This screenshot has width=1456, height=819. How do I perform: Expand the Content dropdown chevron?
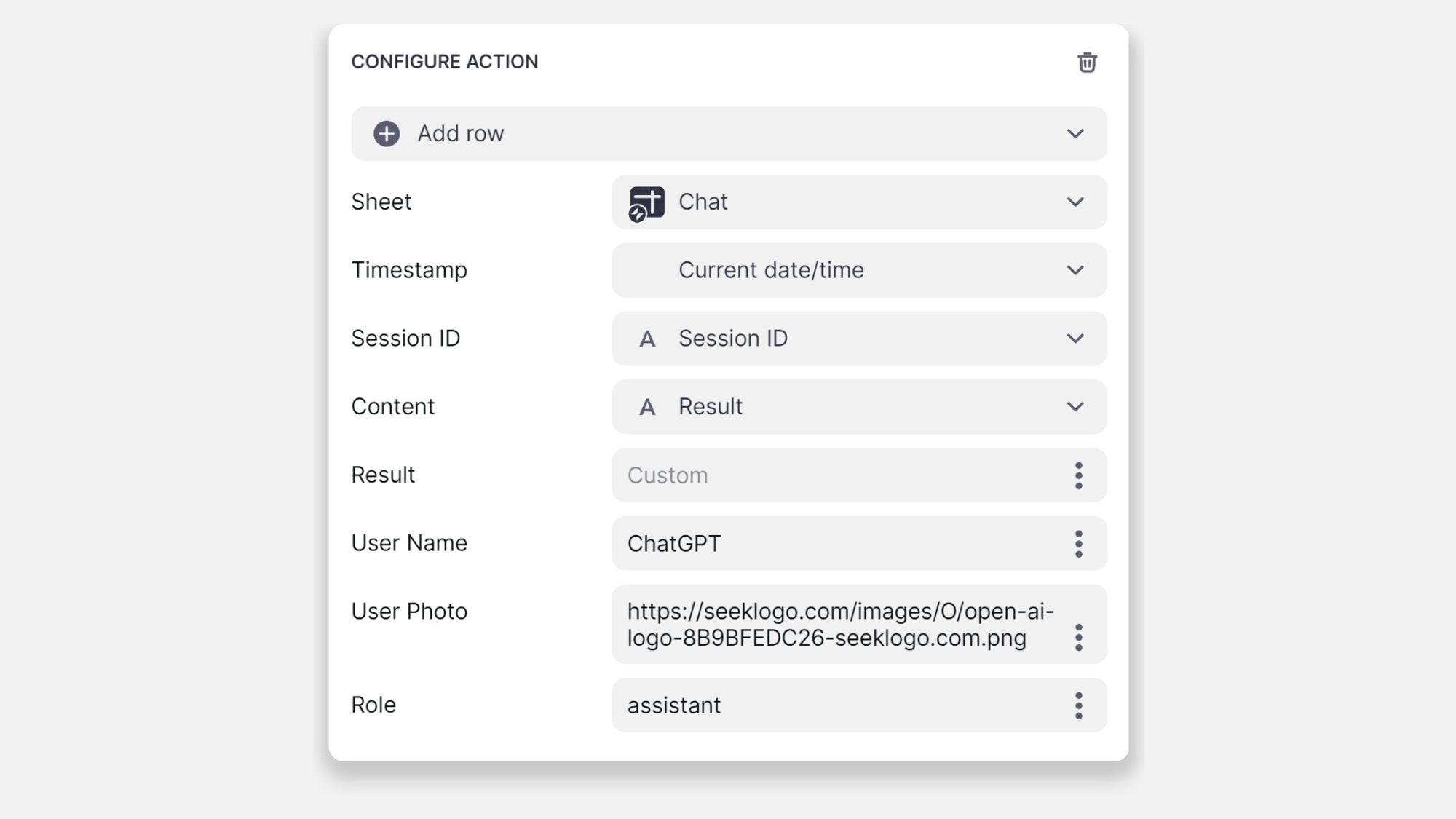point(1075,407)
